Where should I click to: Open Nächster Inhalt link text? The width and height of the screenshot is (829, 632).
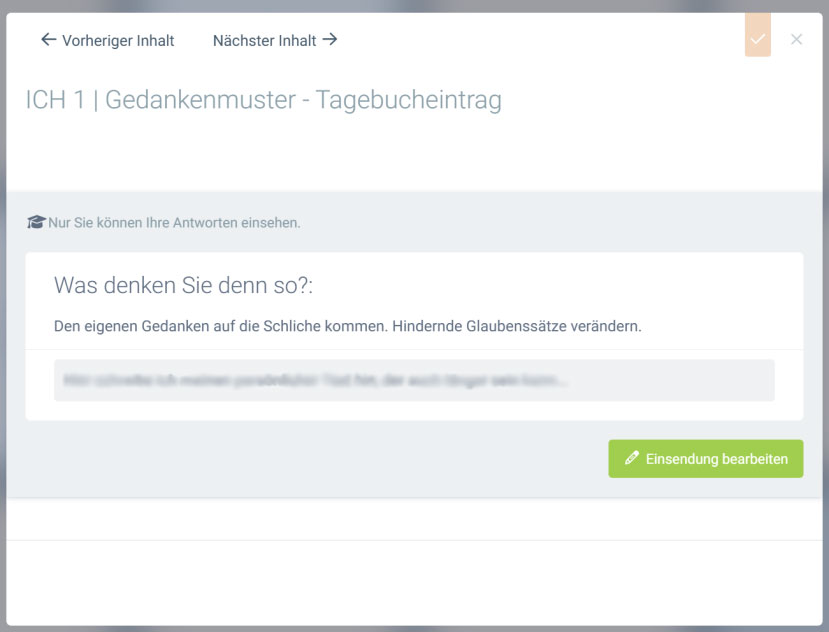click(x=264, y=41)
